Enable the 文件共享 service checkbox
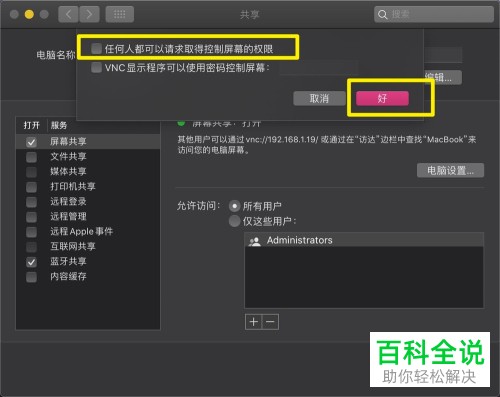 point(31,157)
